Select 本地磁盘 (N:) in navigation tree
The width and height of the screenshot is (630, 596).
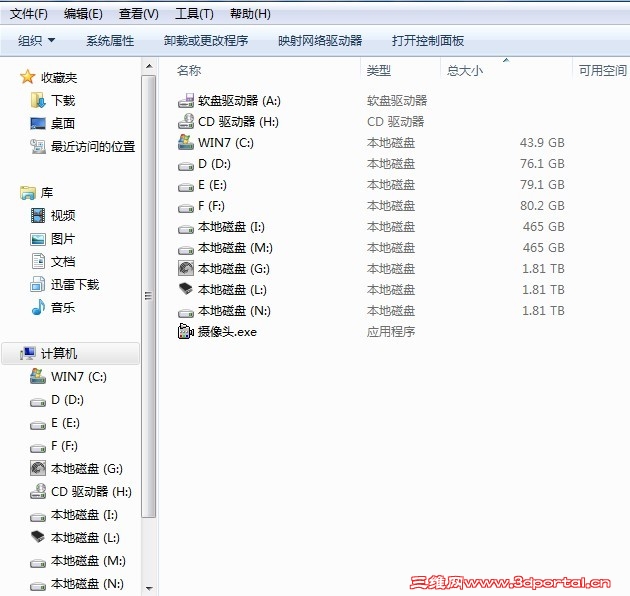77,584
